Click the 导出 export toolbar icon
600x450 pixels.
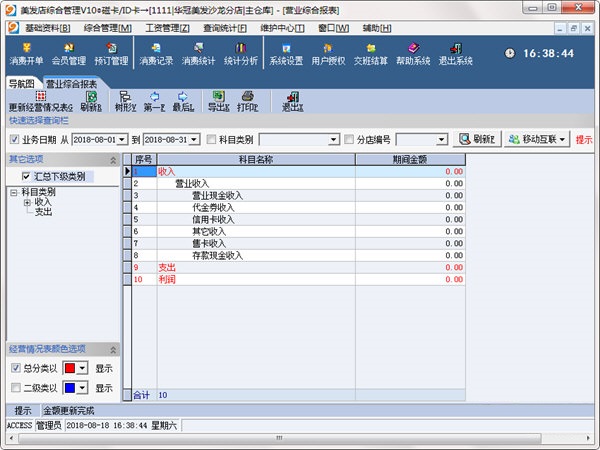(x=217, y=101)
